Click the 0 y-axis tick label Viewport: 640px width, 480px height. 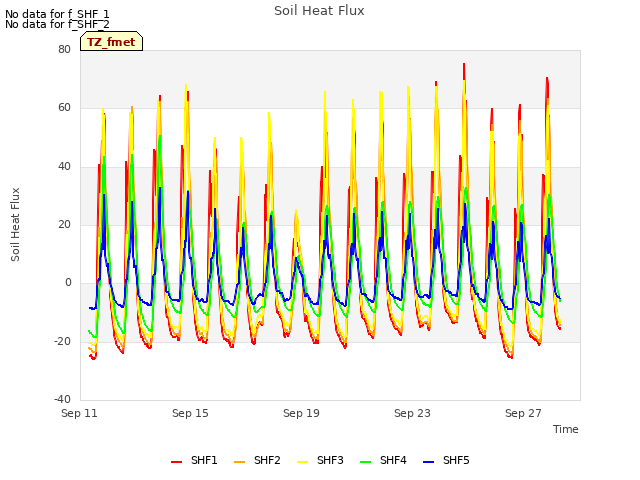coord(68,282)
